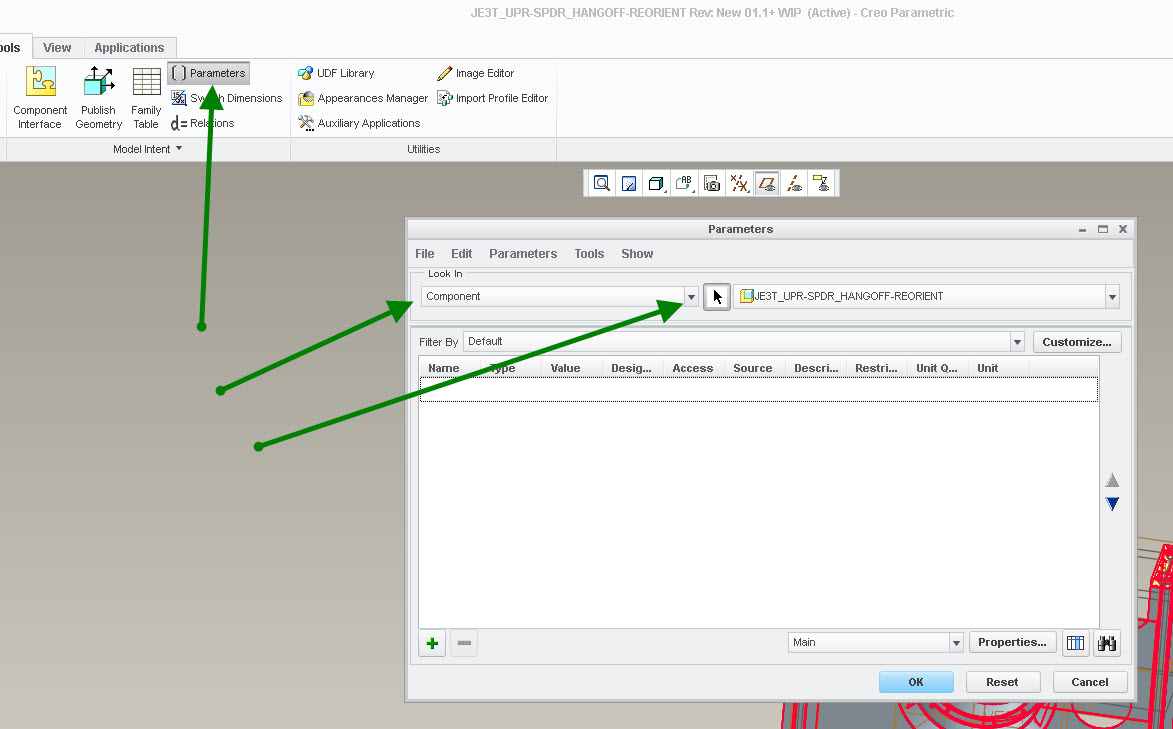Open the Saved Orientations icon
Image resolution: width=1173 pixels, height=729 pixels.
684,183
